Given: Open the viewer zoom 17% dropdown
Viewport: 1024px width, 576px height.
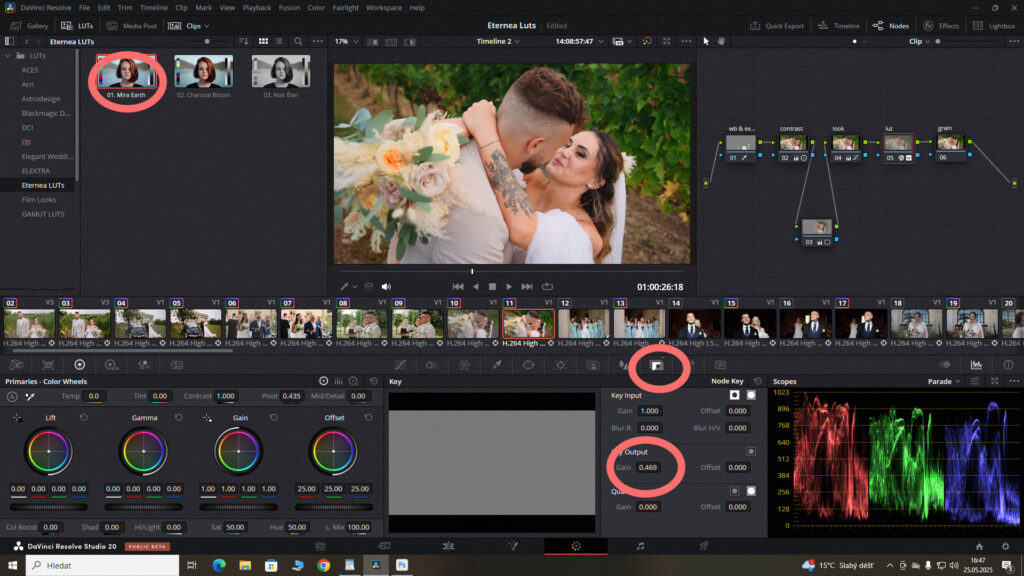Looking at the screenshot, I should tap(347, 41).
